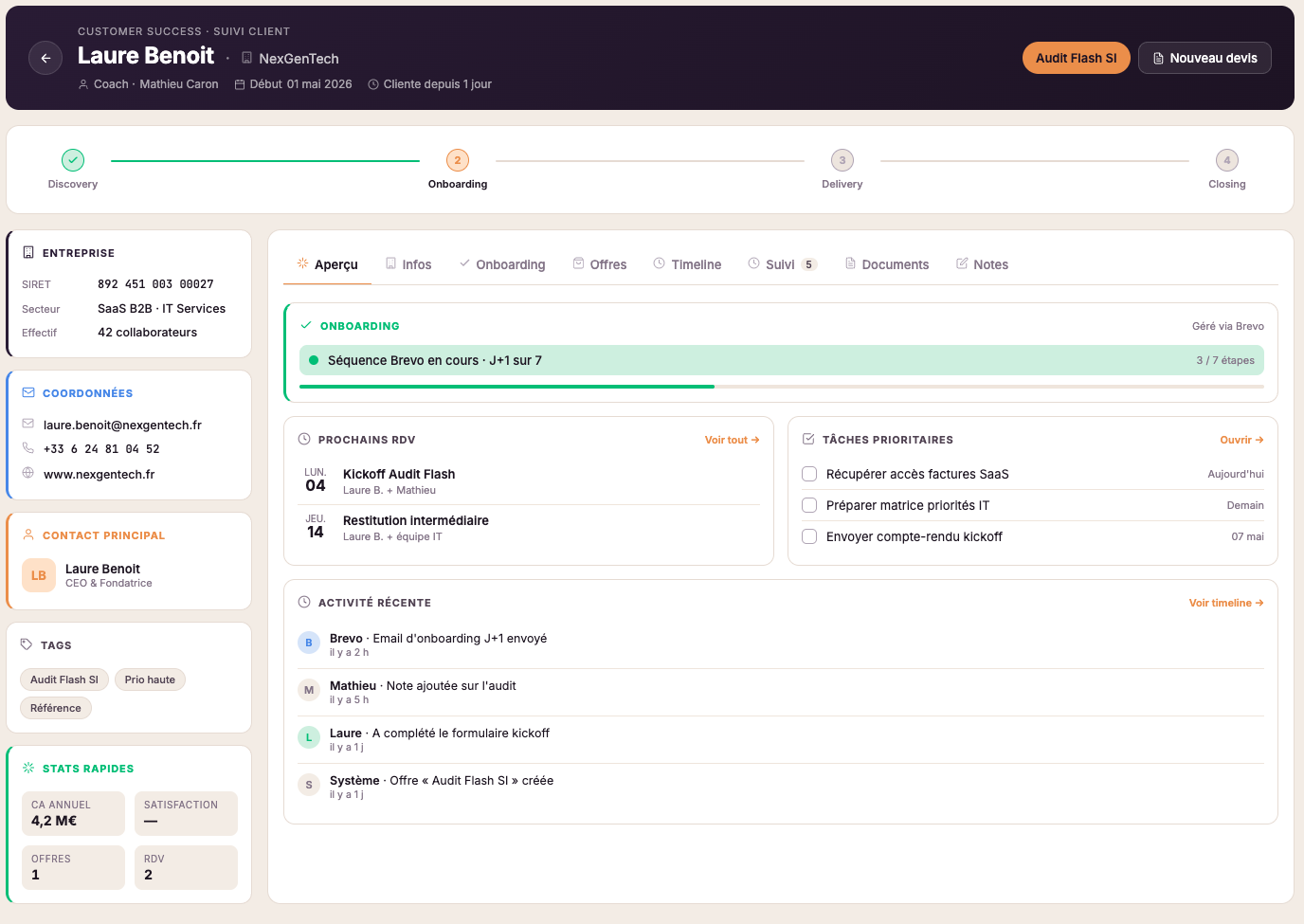The height and width of the screenshot is (924, 1304).
Task: Select Onboarding step 2 circle
Action: tap(458, 160)
